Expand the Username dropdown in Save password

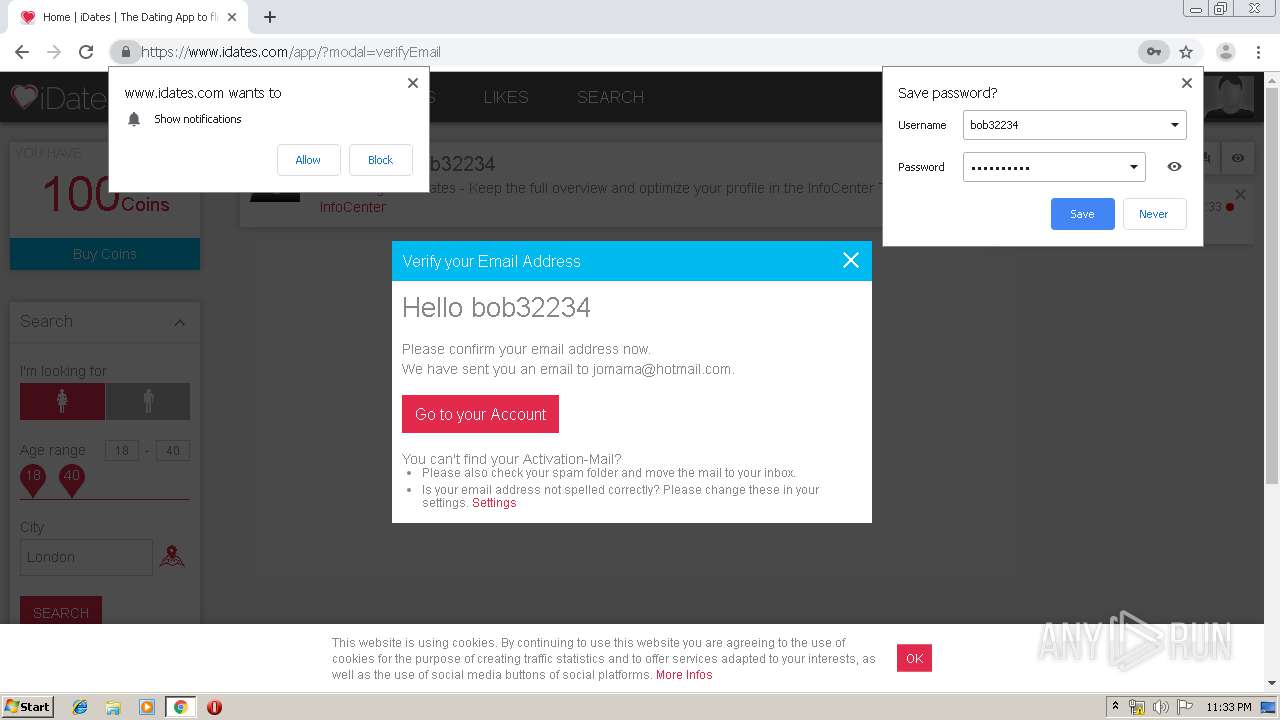click(x=1174, y=125)
